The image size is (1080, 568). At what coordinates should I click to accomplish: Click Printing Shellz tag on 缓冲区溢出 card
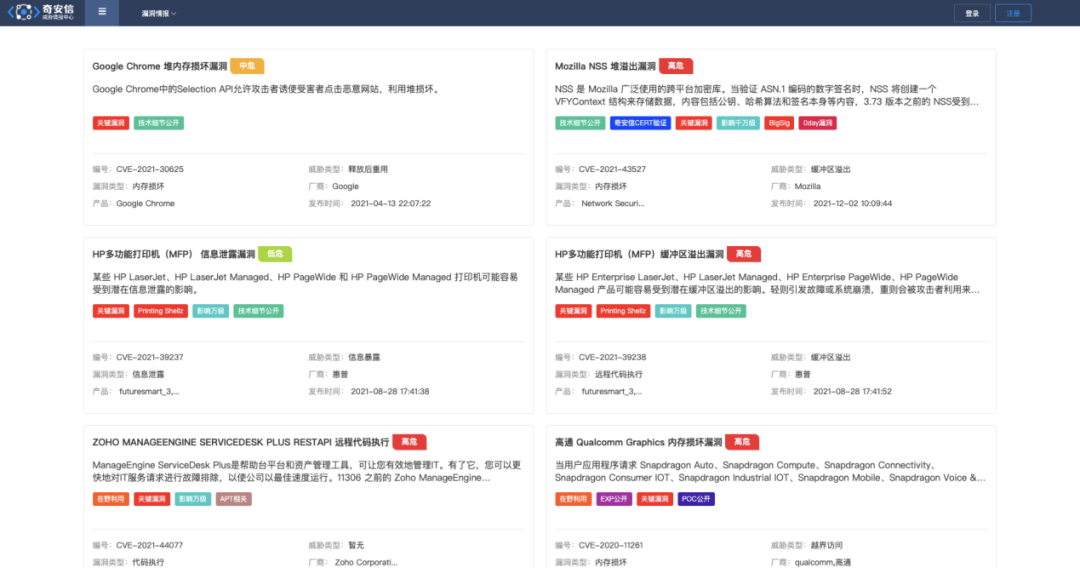coord(623,311)
